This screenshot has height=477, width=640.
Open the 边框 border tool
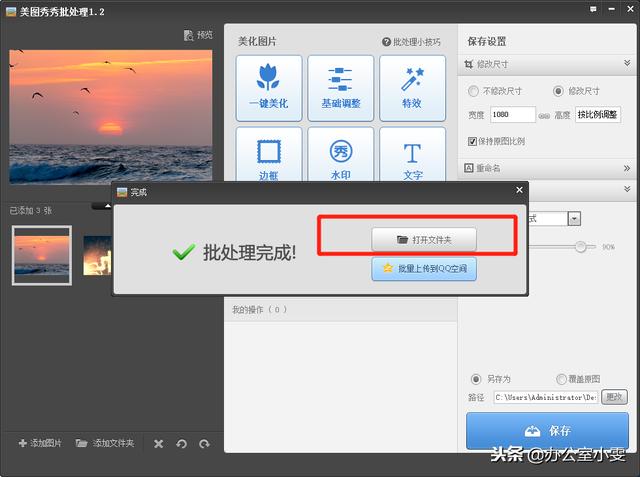coord(269,154)
